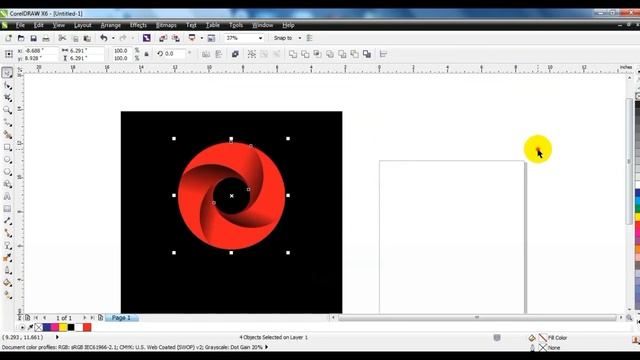This screenshot has width=640, height=360.
Task: Select the Pick tool in the toolbox
Action: pos(7,73)
